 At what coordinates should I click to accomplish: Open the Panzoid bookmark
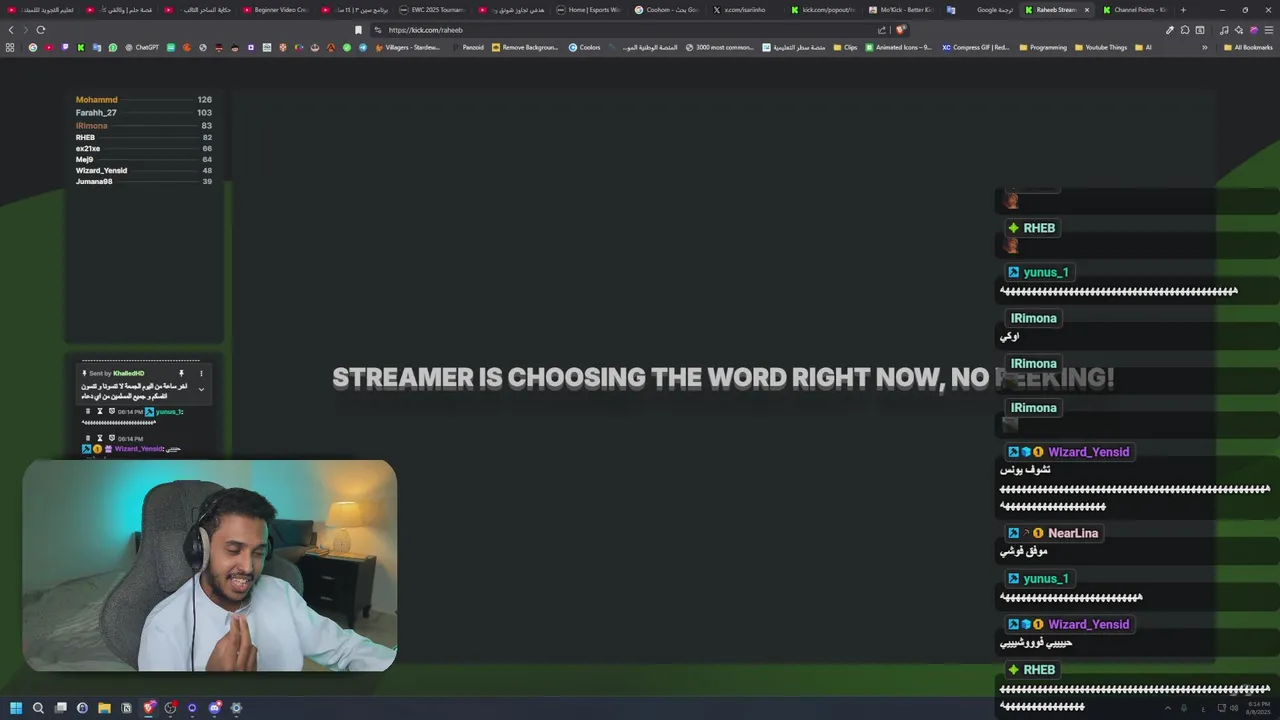[467, 47]
